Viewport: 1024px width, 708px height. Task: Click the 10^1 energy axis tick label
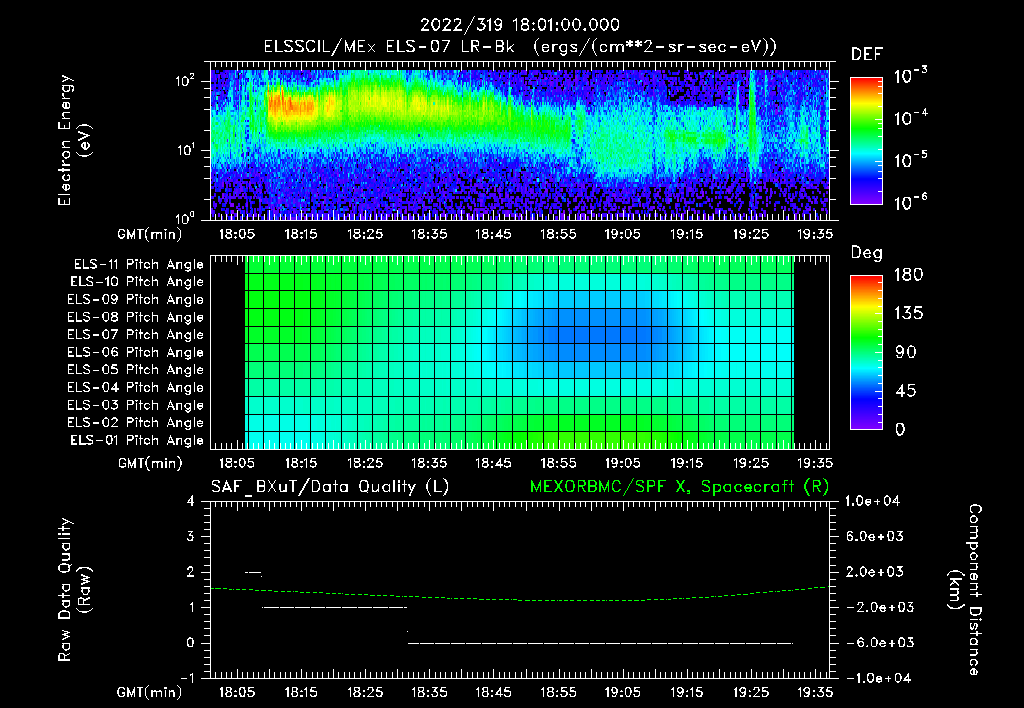click(x=185, y=150)
